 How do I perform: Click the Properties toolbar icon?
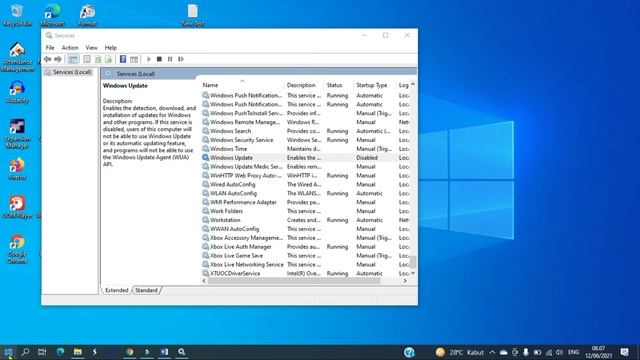point(87,59)
